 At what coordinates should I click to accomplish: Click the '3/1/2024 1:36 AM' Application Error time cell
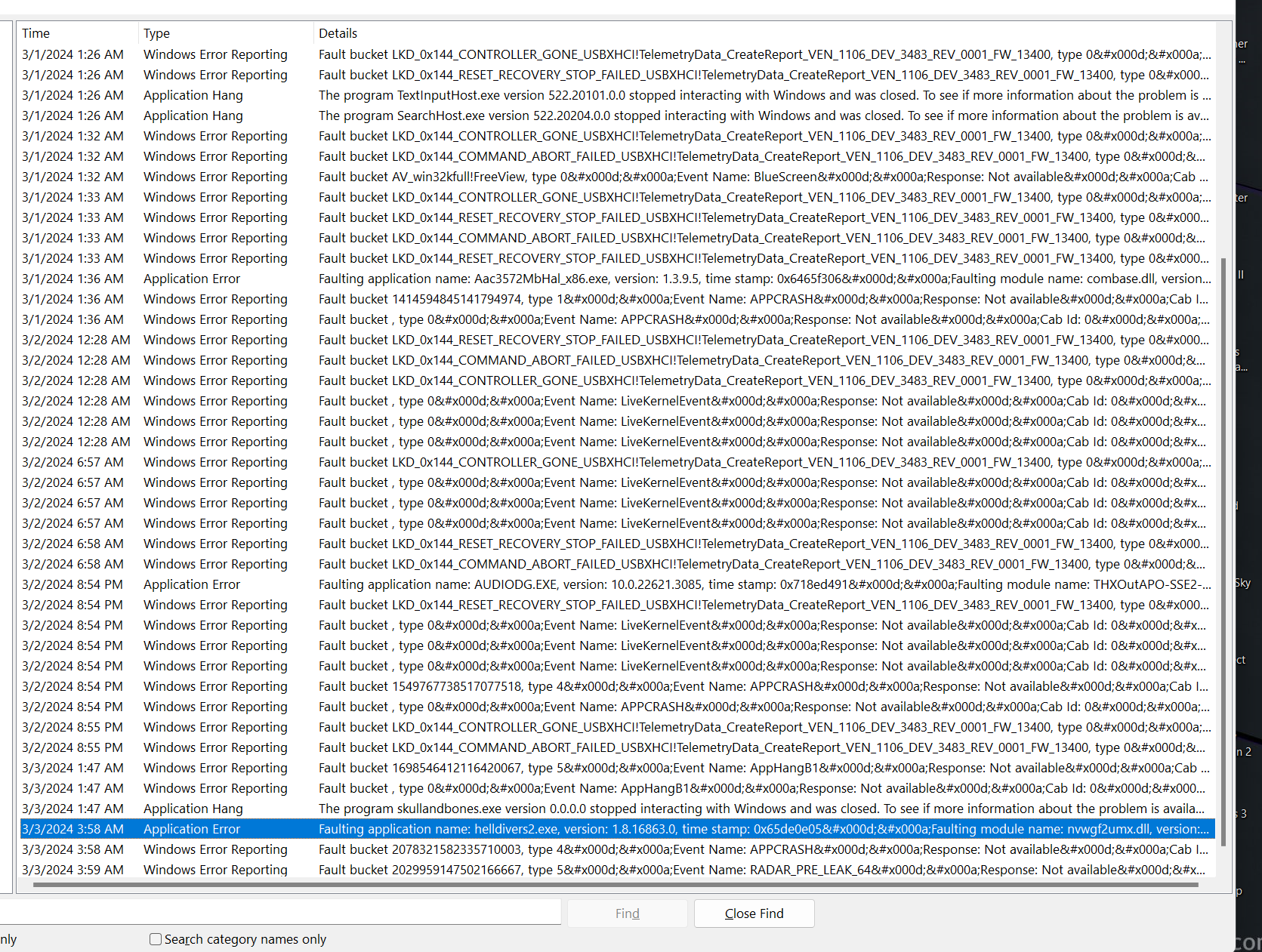(x=73, y=279)
